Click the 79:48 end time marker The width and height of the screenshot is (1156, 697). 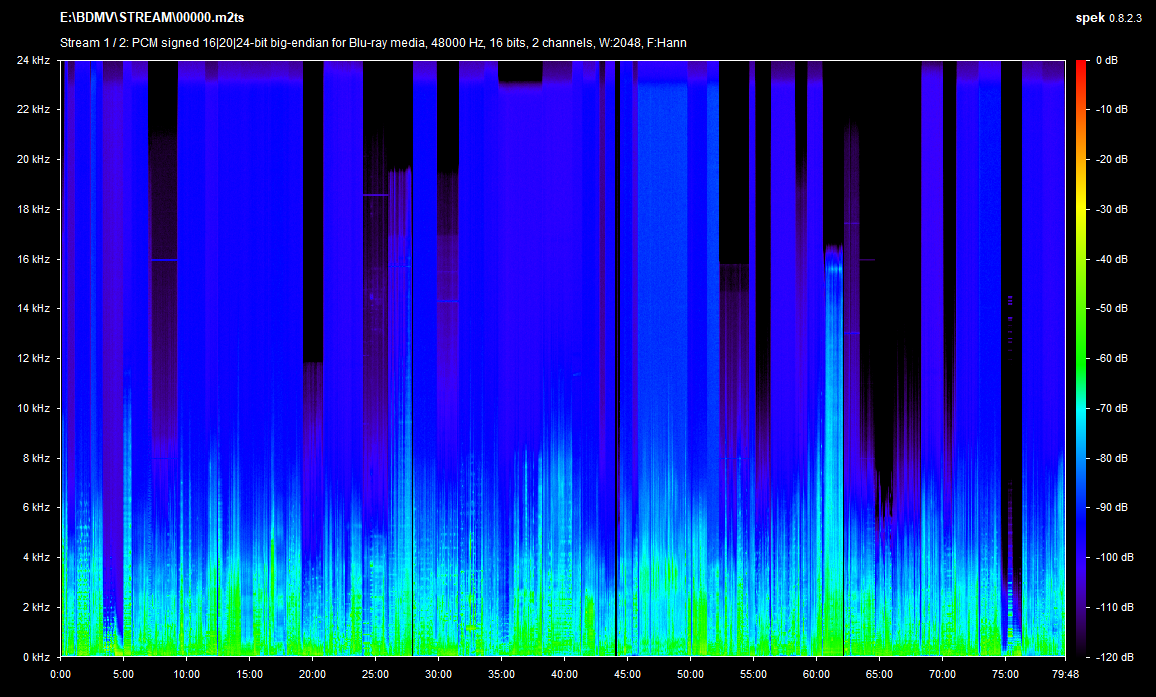pyautogui.click(x=1065, y=673)
